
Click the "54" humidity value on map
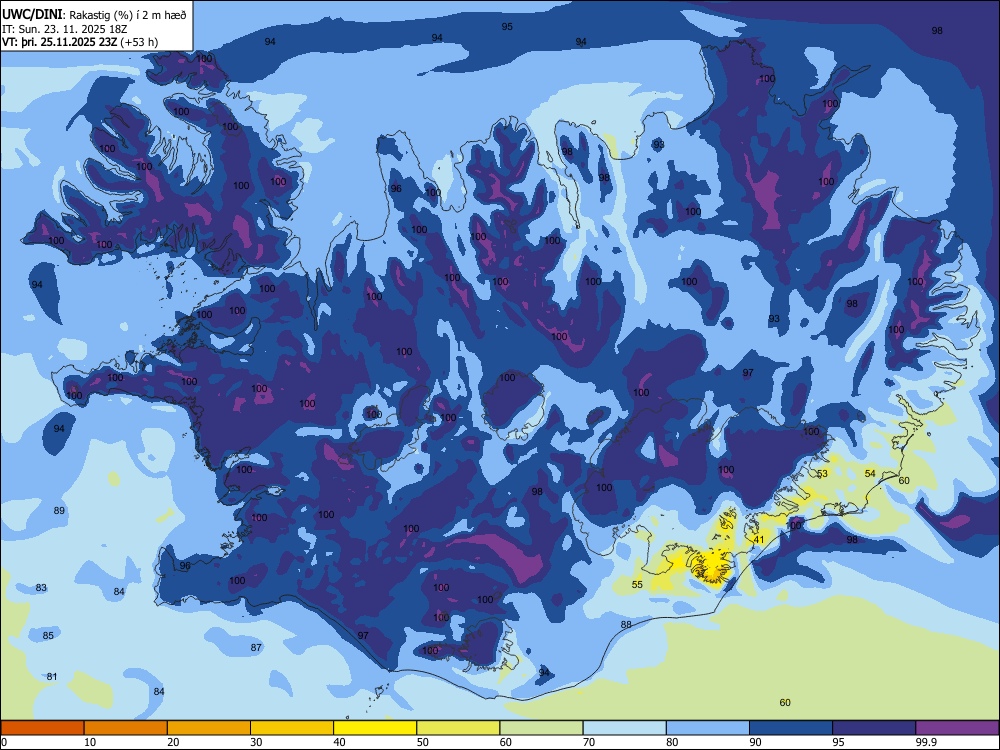point(870,473)
